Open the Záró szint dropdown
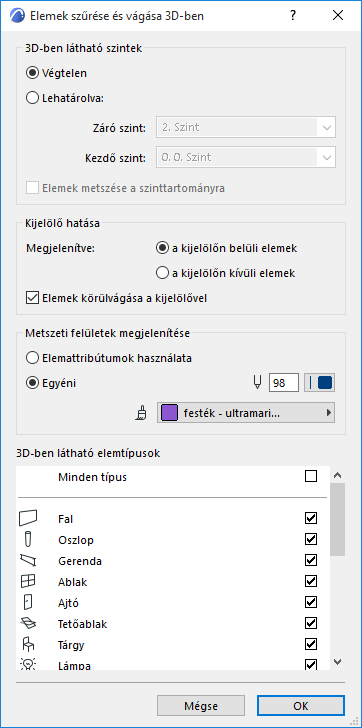This screenshot has height=728, width=362. pos(246,127)
